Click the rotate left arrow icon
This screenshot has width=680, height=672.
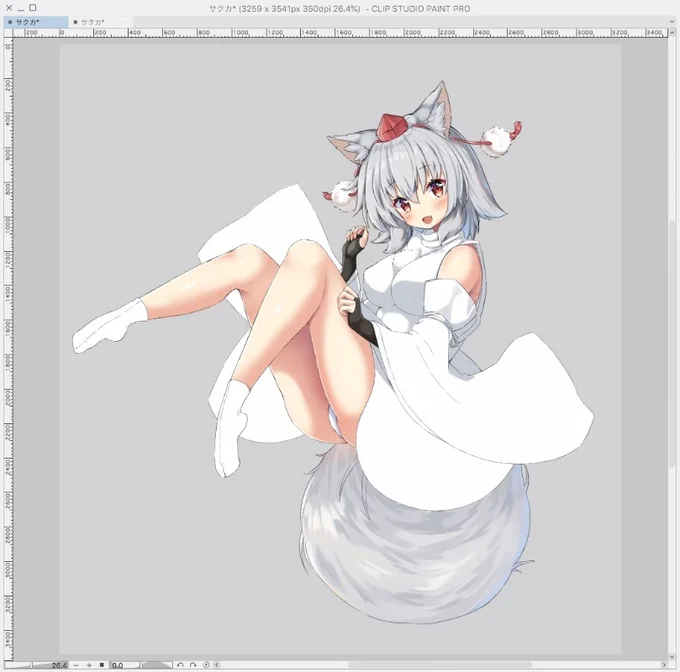coord(180,665)
